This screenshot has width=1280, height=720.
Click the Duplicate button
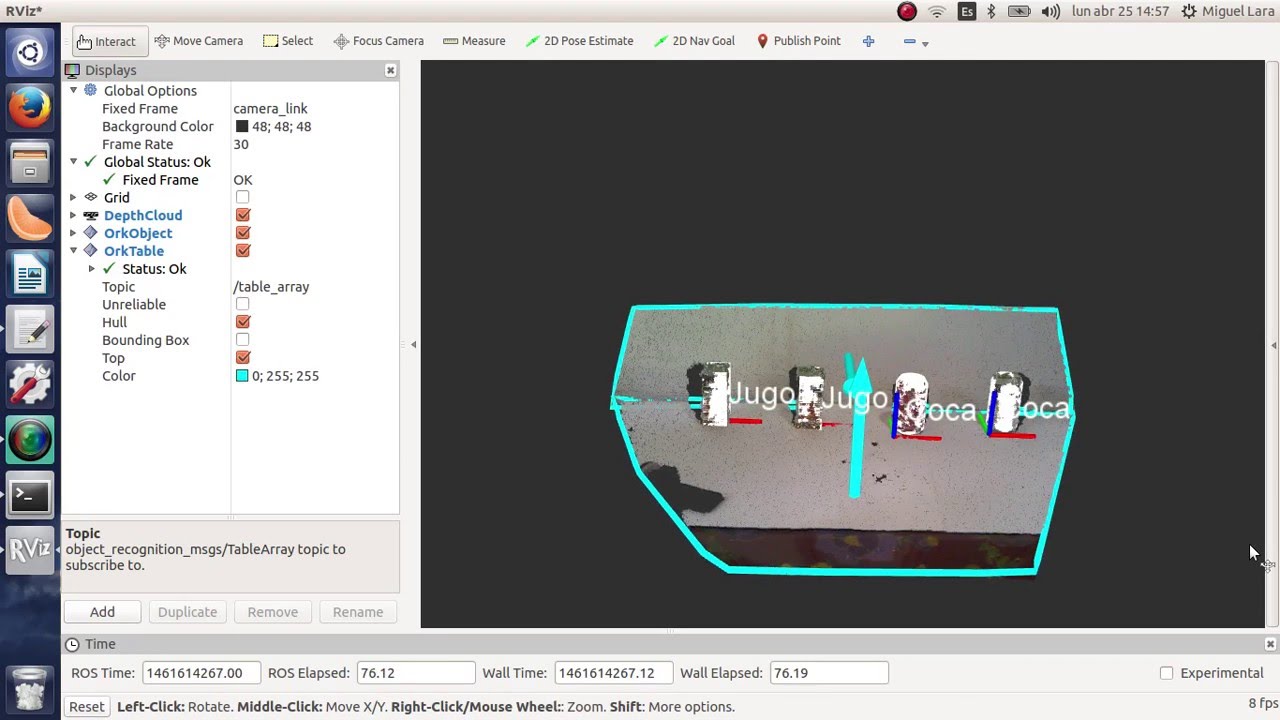[x=187, y=612]
